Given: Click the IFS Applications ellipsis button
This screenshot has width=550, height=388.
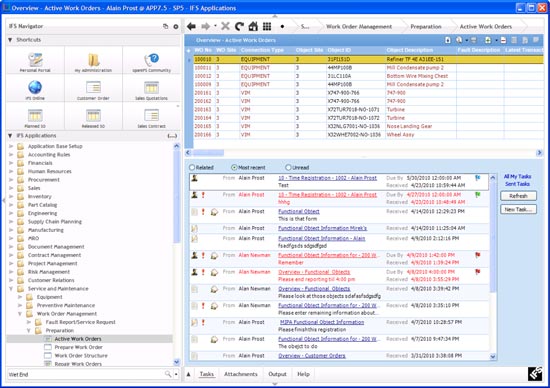Looking at the screenshot, I should [172, 136].
